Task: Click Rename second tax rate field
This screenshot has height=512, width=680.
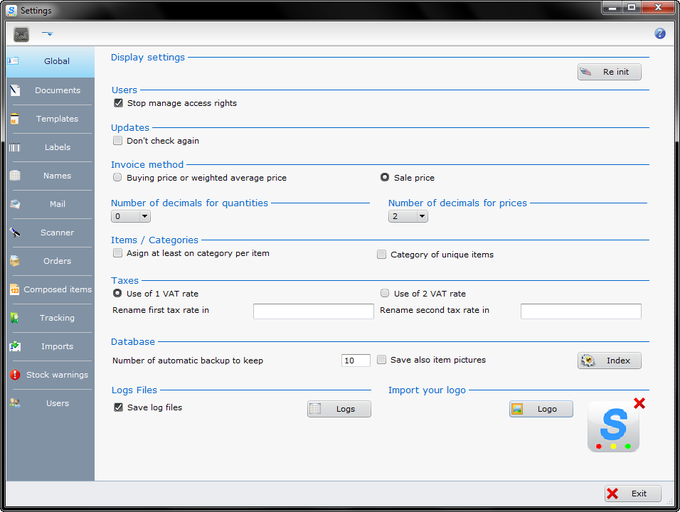Action: [581, 311]
